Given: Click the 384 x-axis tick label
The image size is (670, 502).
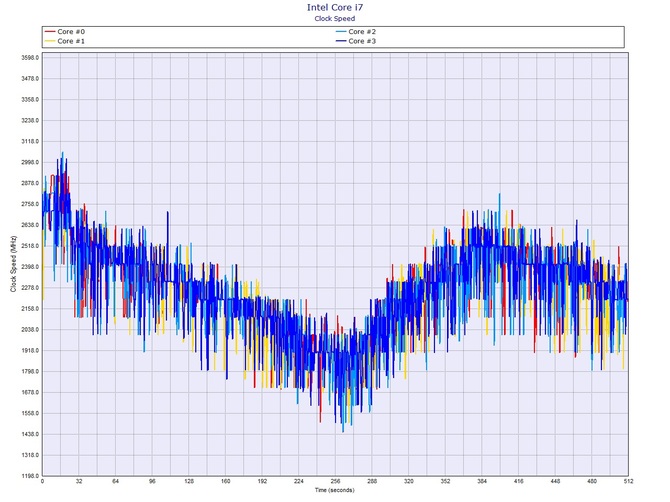Looking at the screenshot, I should pos(482,481).
